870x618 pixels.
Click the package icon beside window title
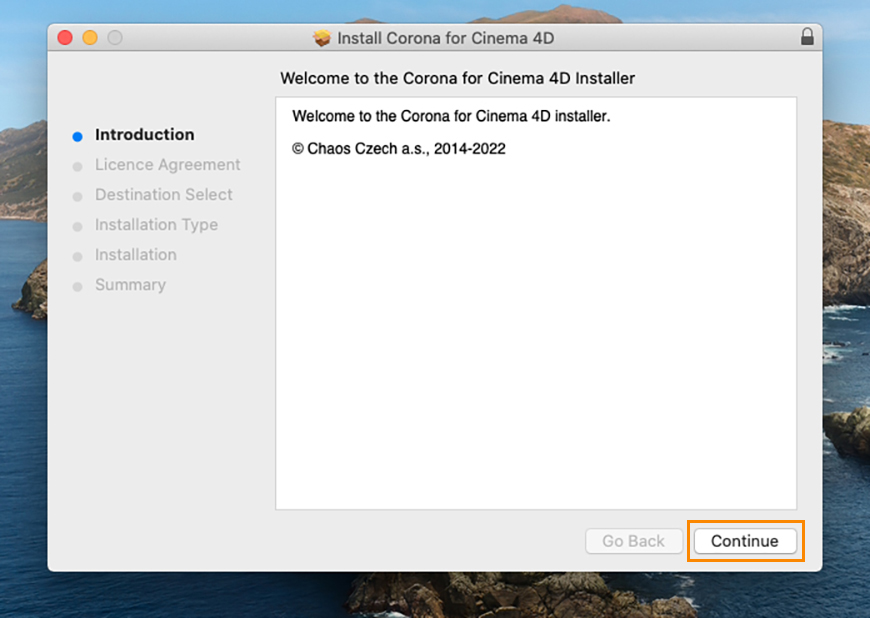click(x=322, y=38)
